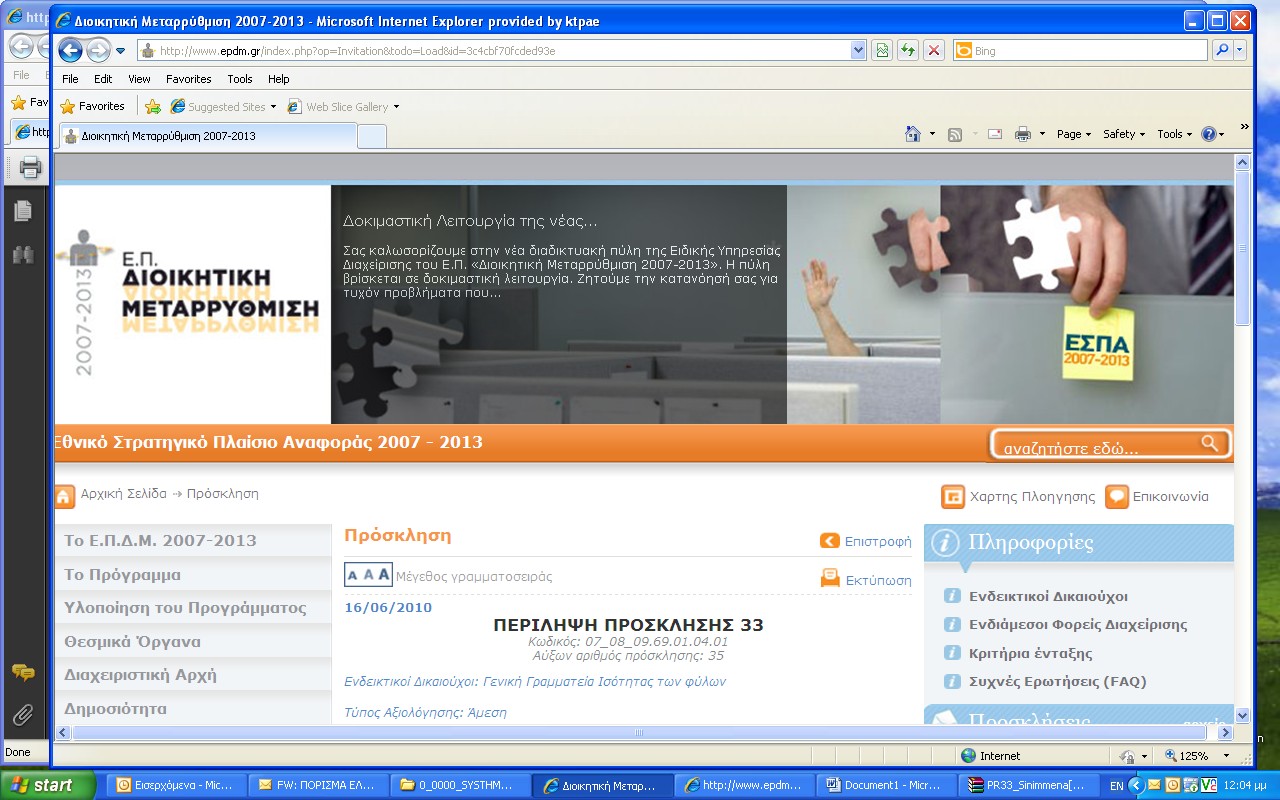Click the Favorites star button
Viewport: 1280px width, 800px height.
click(93, 106)
